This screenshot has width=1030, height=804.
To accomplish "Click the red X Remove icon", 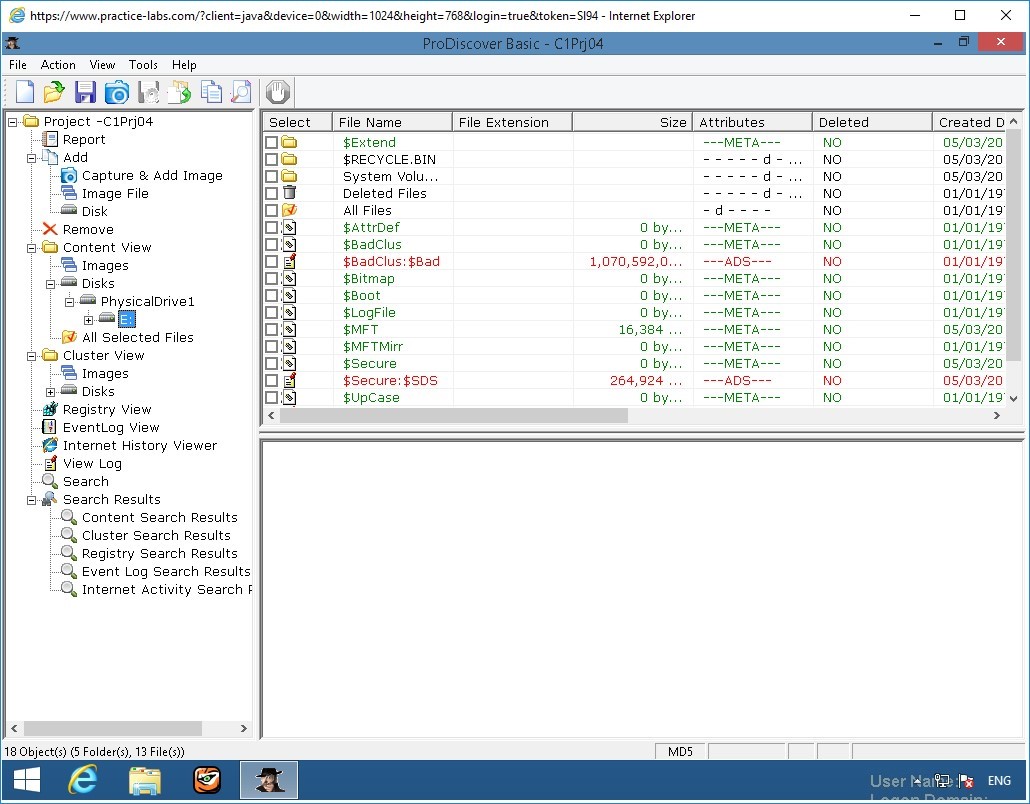I will [50, 229].
